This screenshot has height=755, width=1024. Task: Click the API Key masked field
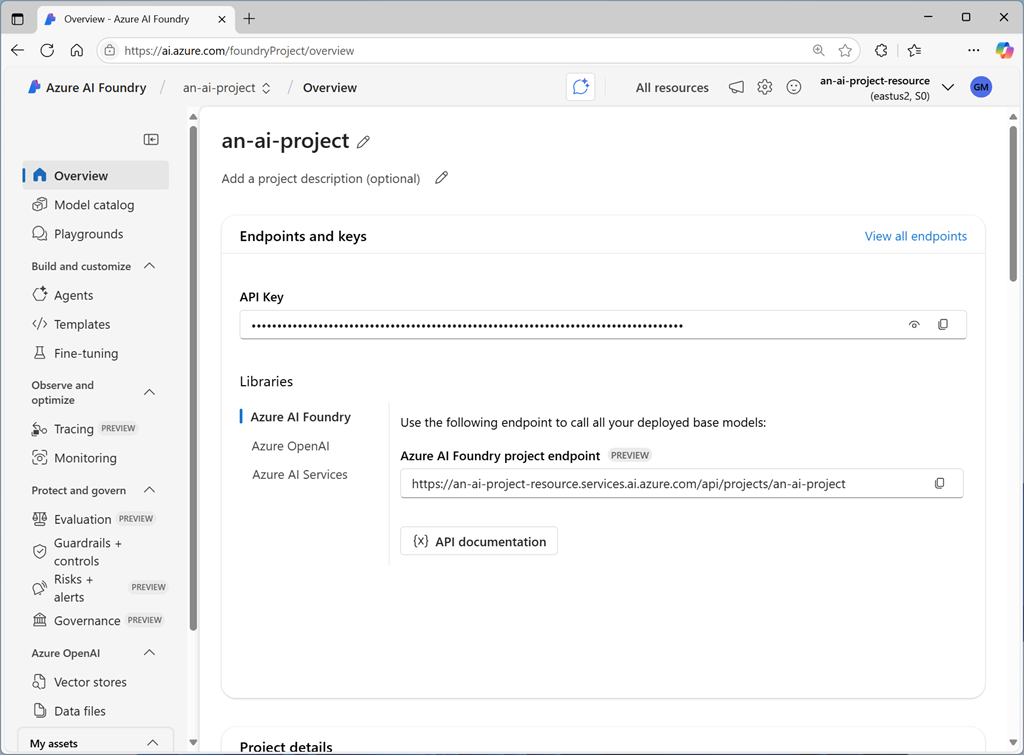(603, 325)
